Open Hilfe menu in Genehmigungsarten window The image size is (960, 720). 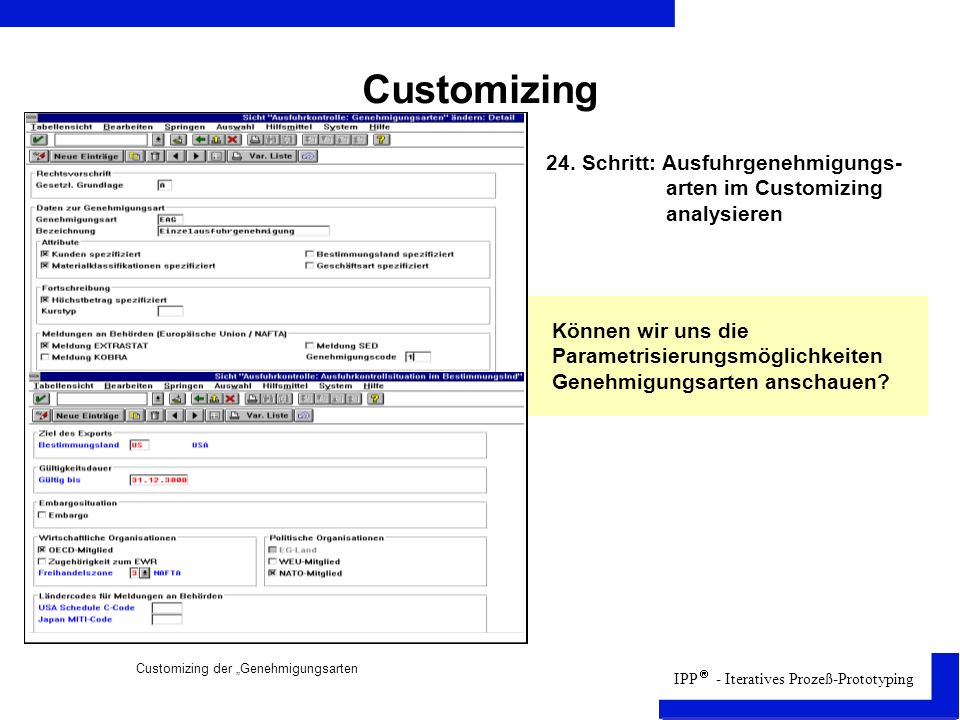click(x=380, y=127)
